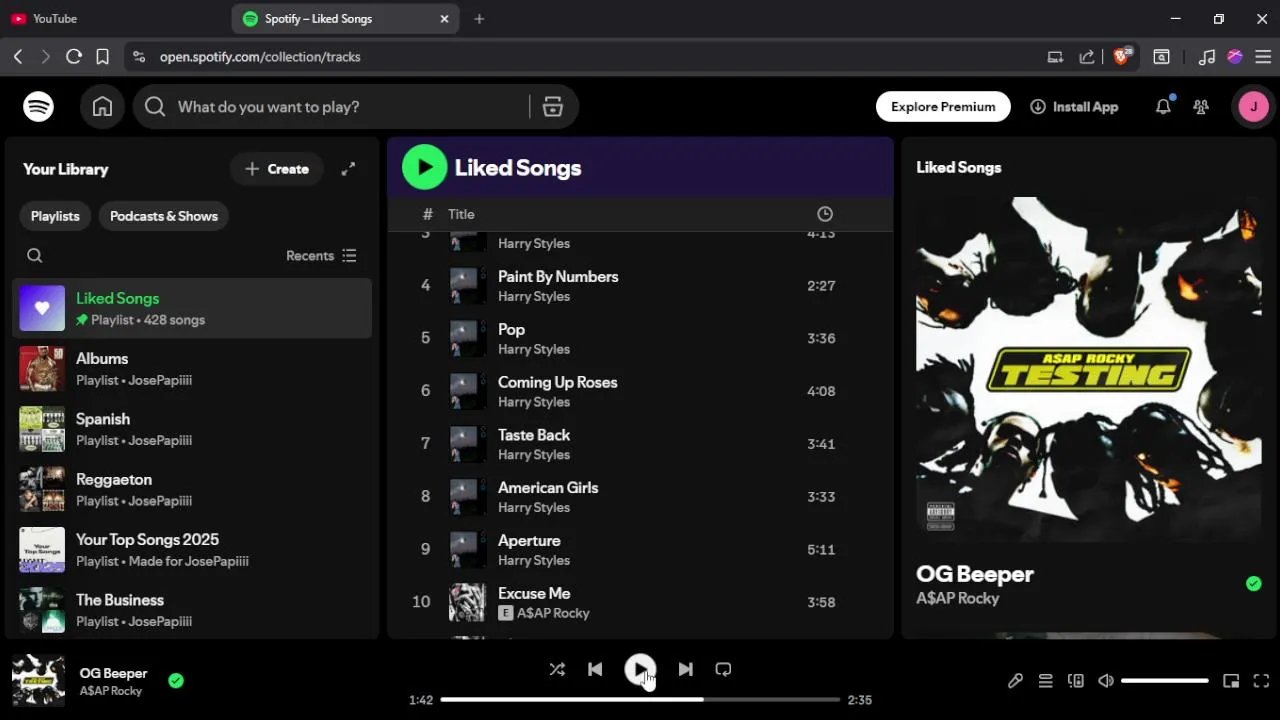
Task: Open OG Beeper title in right panel
Action: [975, 574]
